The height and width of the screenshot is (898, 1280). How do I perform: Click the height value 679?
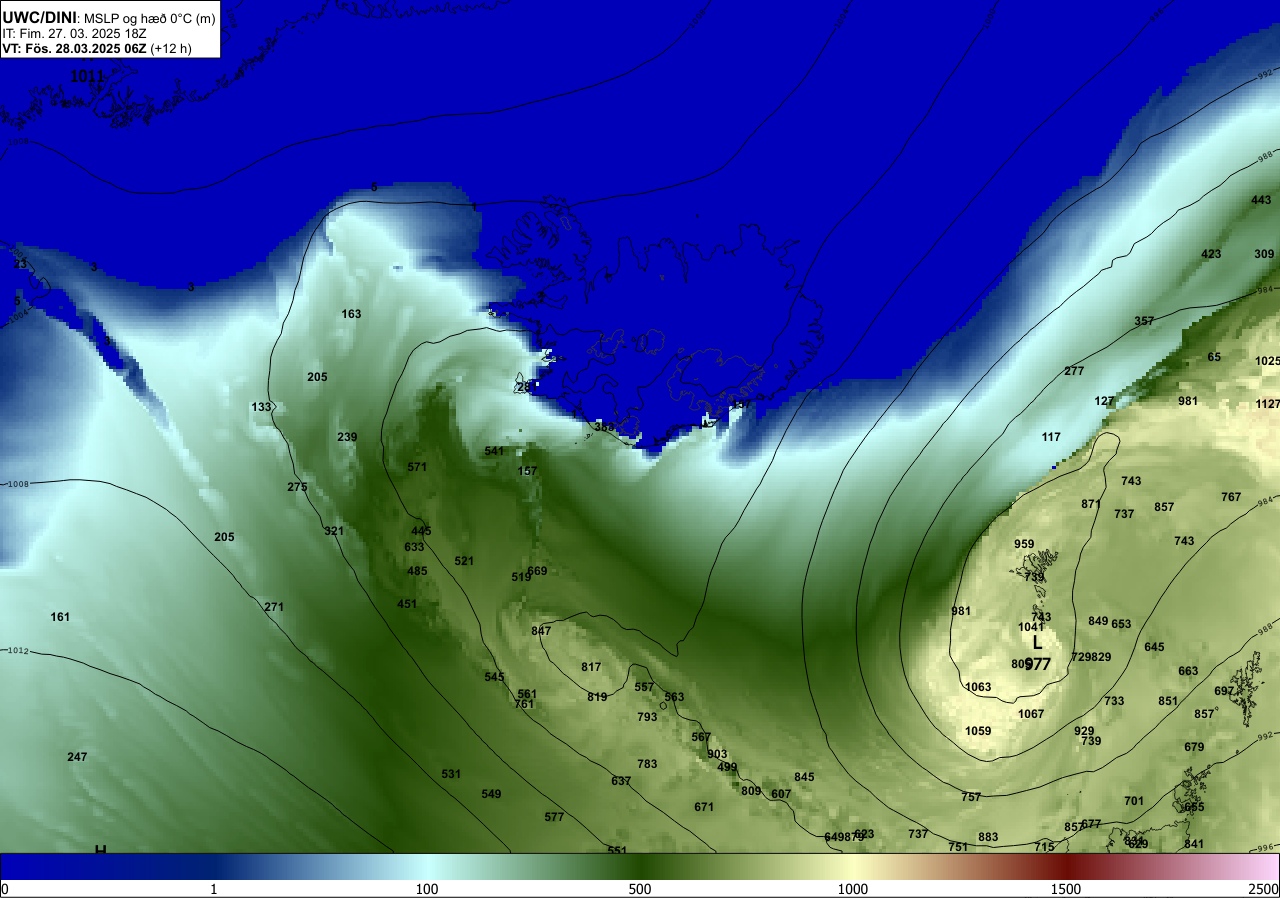1194,747
